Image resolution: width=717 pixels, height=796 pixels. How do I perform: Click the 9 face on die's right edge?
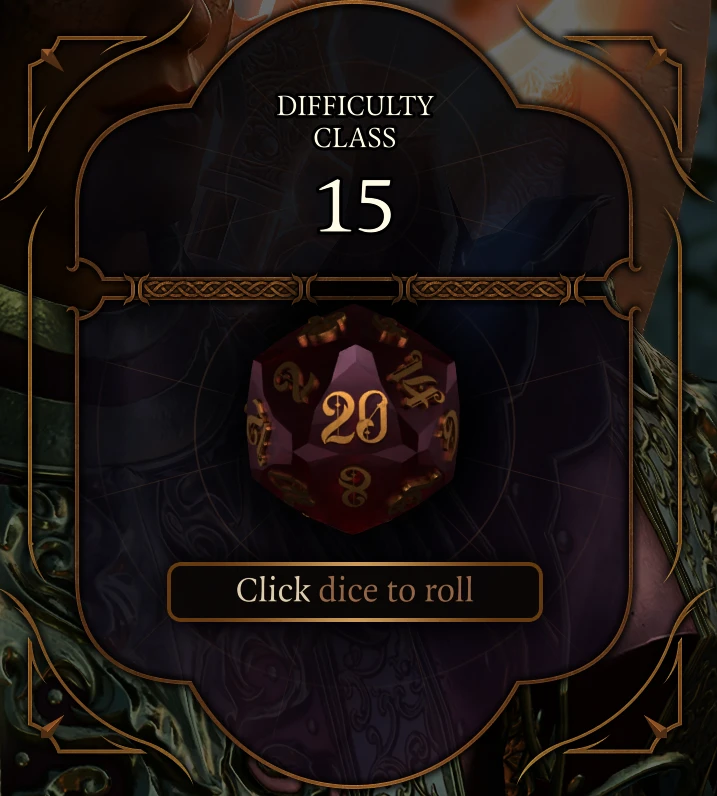[x=448, y=430]
